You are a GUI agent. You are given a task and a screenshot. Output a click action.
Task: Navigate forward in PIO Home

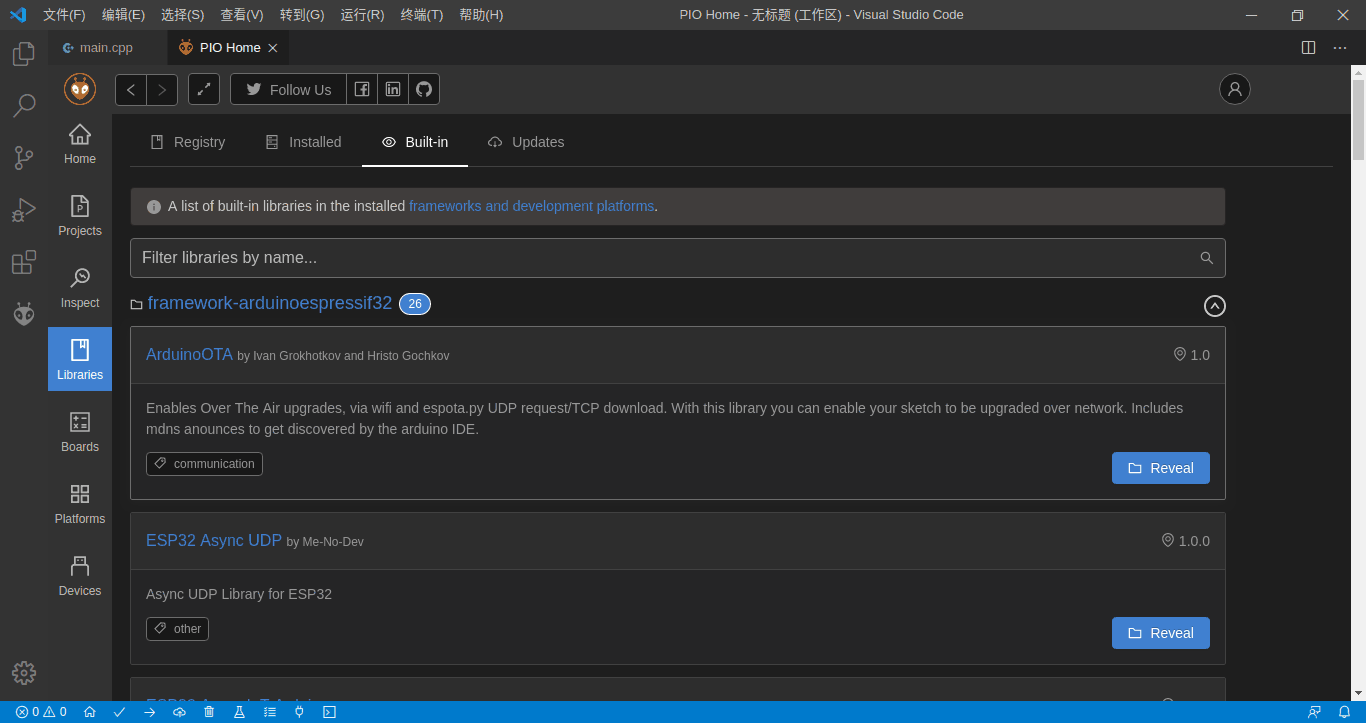pyautogui.click(x=162, y=89)
